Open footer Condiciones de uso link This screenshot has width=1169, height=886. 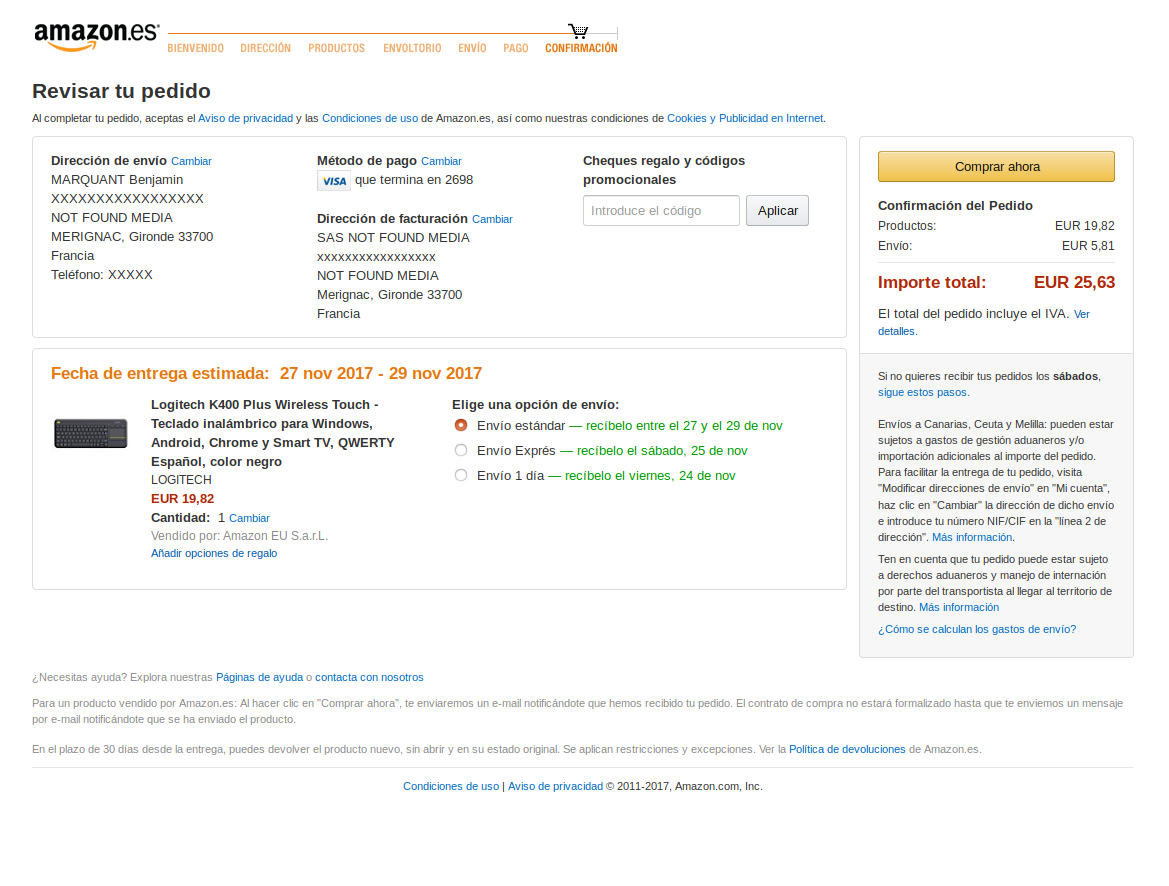click(451, 787)
